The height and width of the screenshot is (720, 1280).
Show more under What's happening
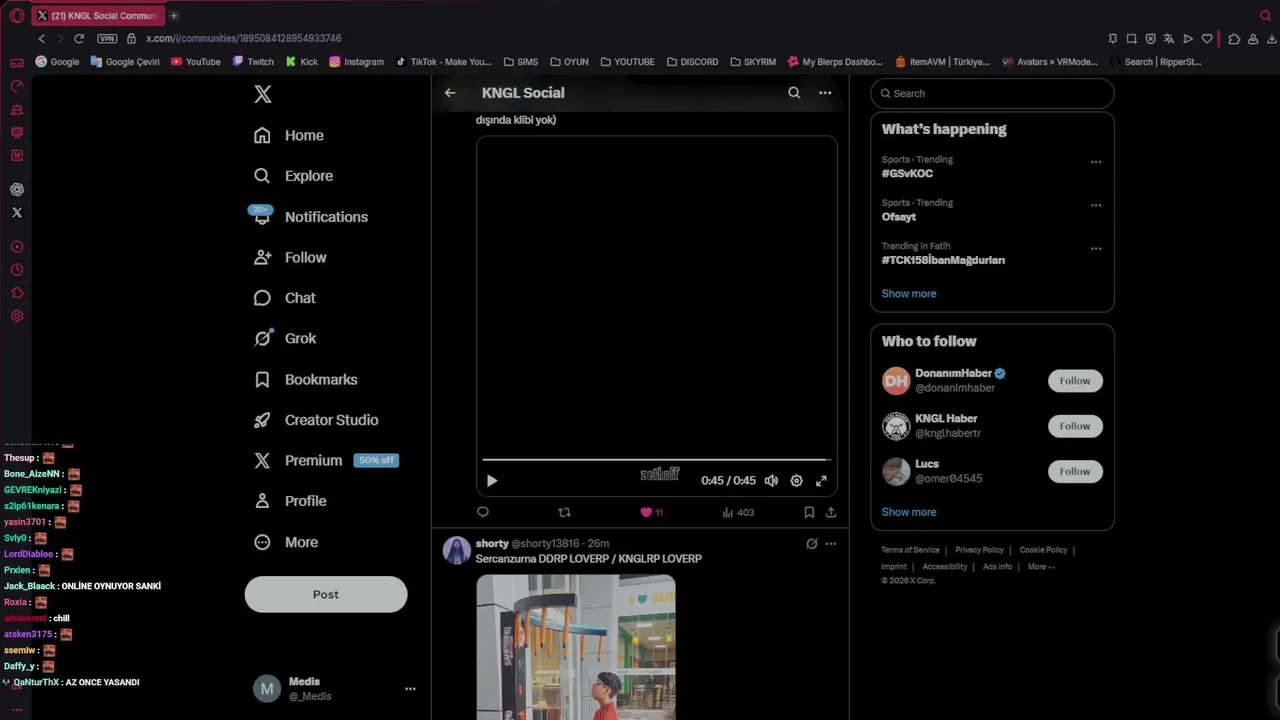909,294
